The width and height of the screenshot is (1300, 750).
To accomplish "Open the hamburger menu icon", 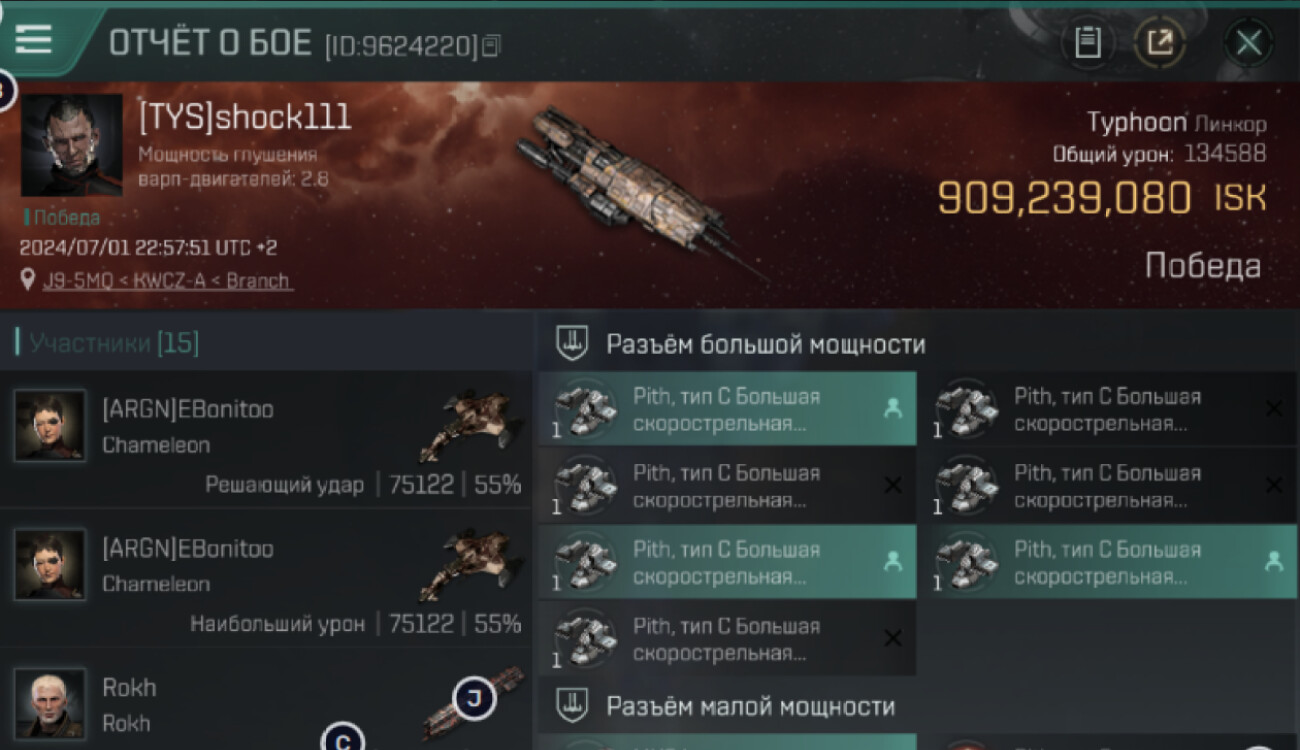I will 33,39.
